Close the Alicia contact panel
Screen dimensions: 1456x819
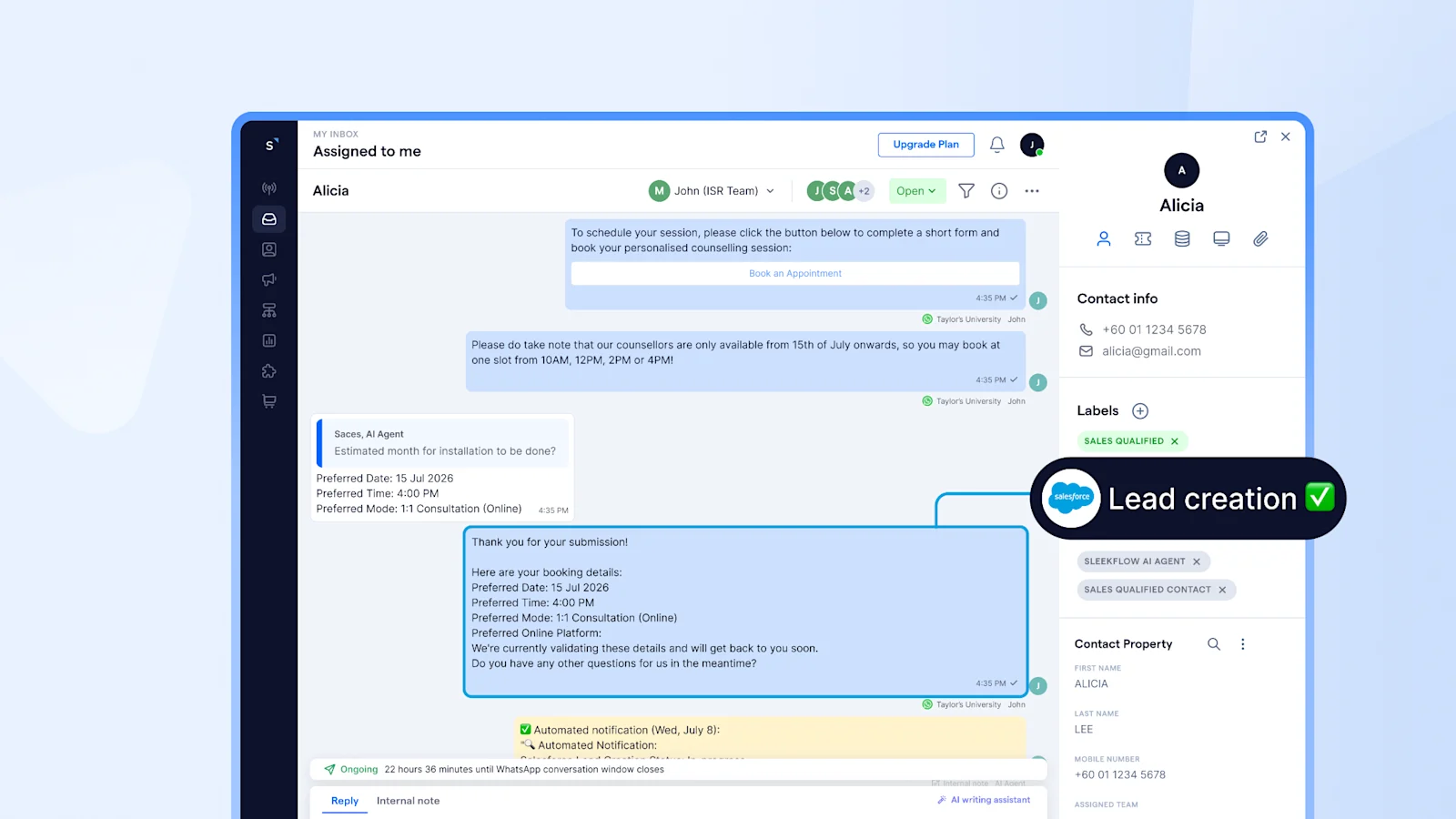[x=1286, y=136]
